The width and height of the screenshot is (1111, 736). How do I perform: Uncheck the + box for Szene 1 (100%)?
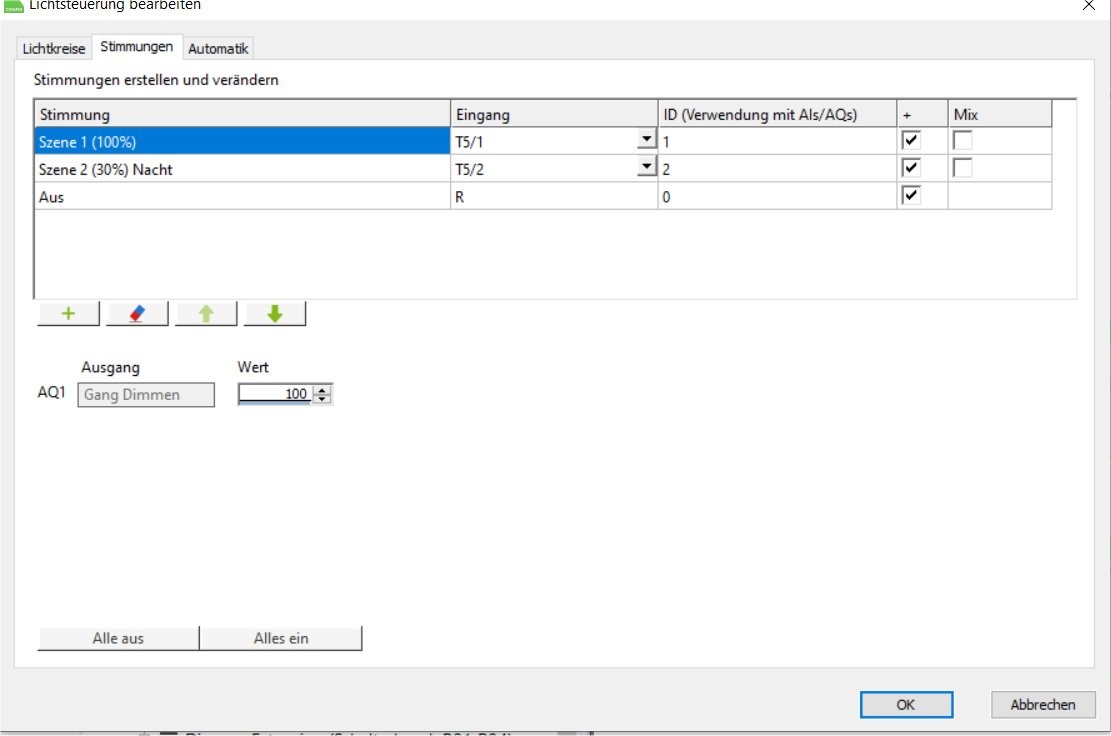coord(911,140)
